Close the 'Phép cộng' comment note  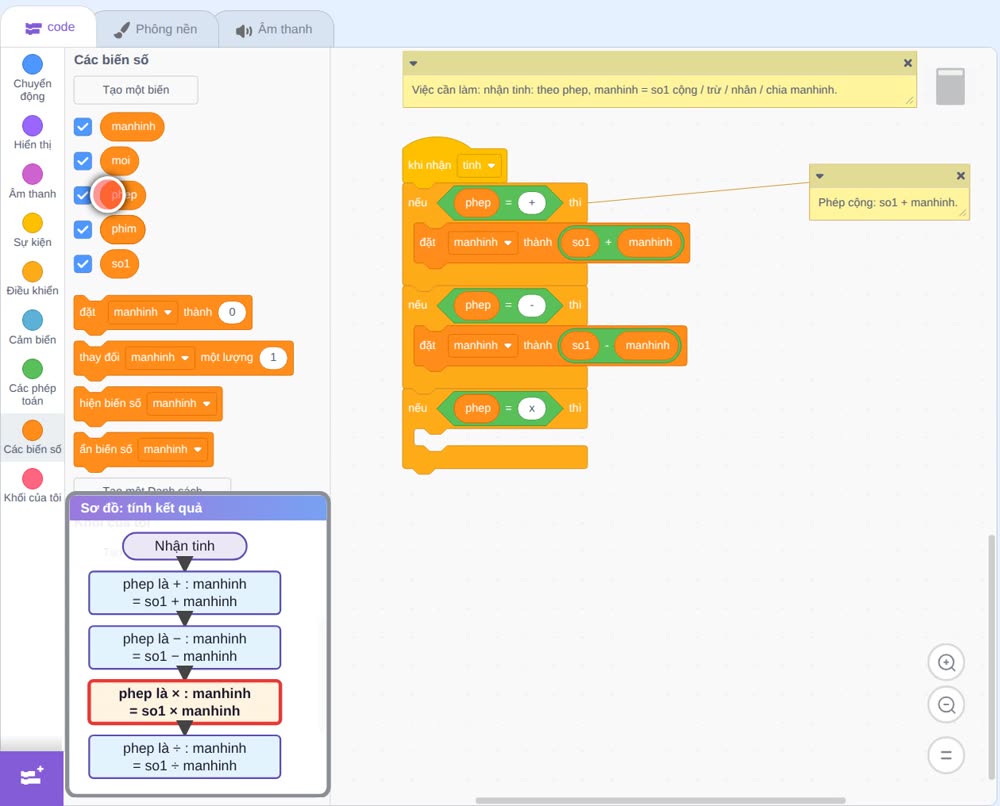pyautogui.click(x=960, y=175)
